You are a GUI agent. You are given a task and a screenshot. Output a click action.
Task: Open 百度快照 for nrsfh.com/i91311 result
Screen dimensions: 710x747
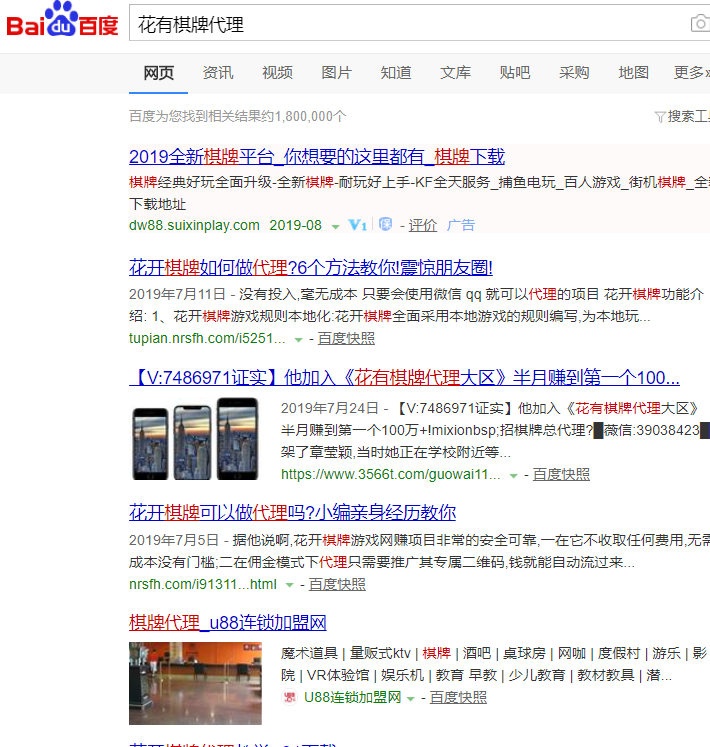pyautogui.click(x=337, y=585)
